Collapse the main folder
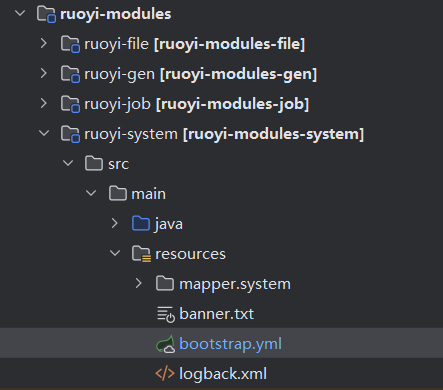Viewport: 443px width, 390px height. pyautogui.click(x=91, y=193)
